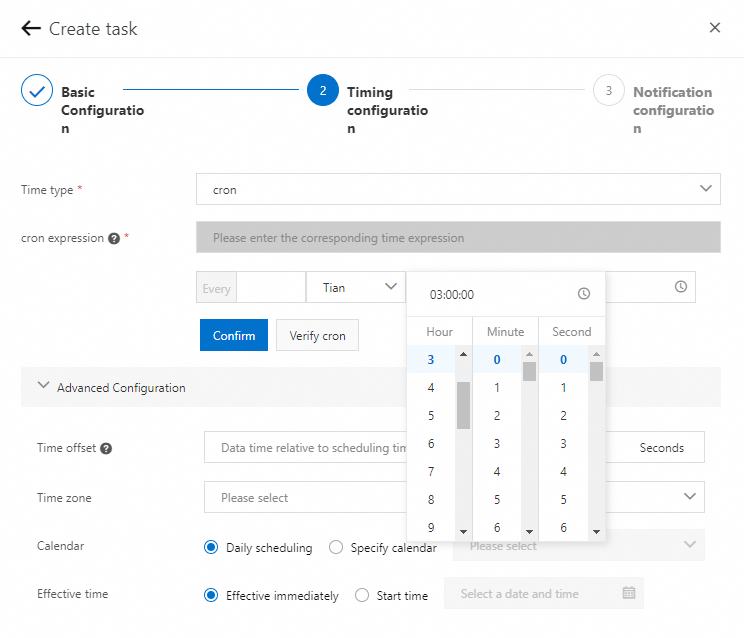
Task: Select second 0 in the Second column
Action: (563, 360)
